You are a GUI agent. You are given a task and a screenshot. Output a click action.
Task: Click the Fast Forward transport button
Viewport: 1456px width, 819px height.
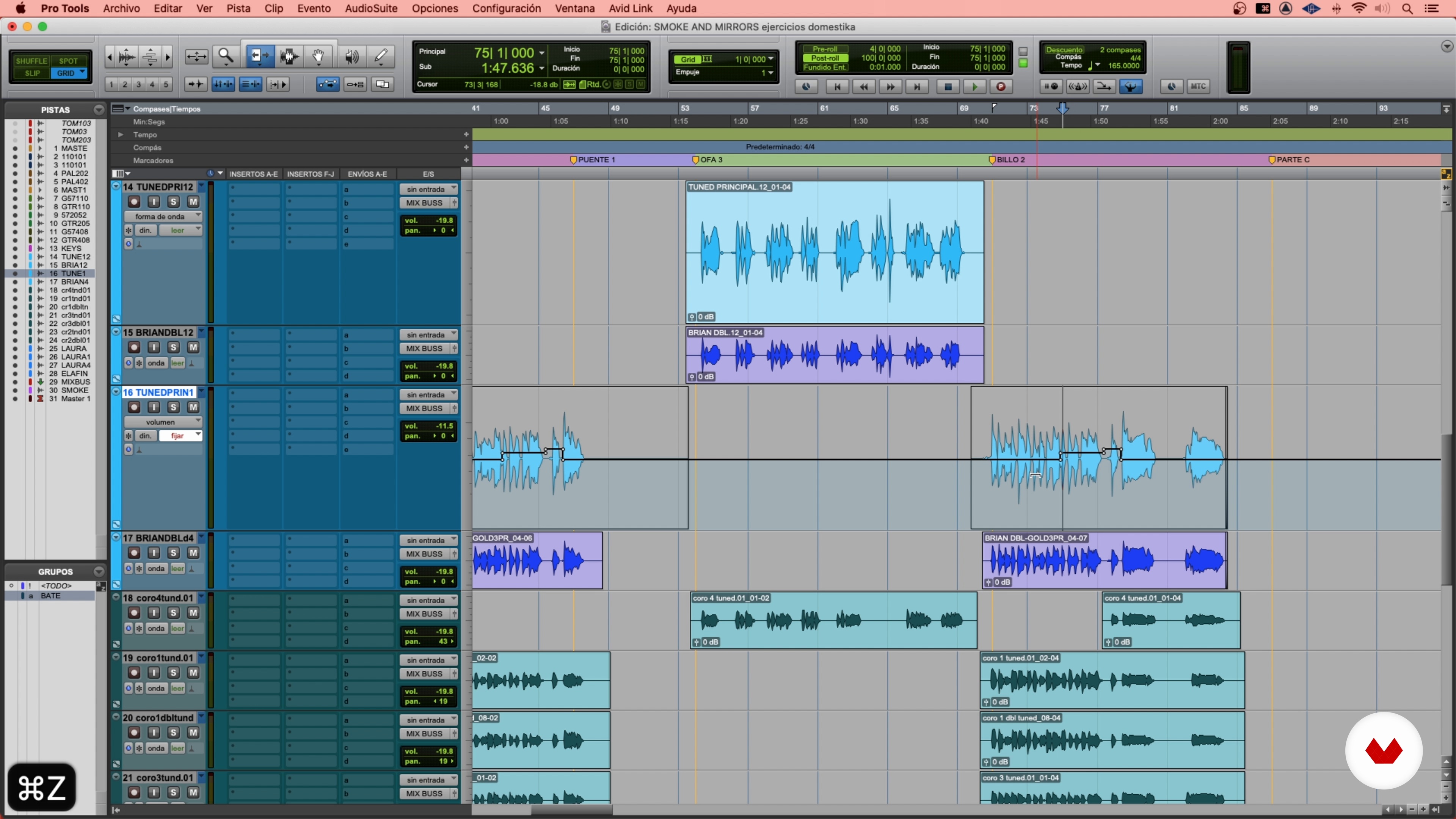(890, 86)
